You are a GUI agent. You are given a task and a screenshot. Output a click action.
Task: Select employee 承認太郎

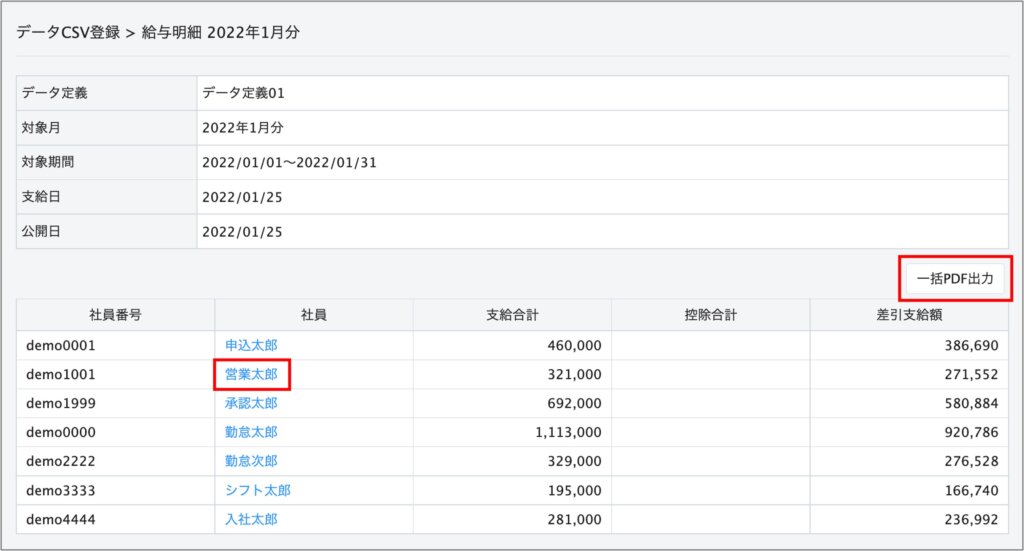(251, 403)
